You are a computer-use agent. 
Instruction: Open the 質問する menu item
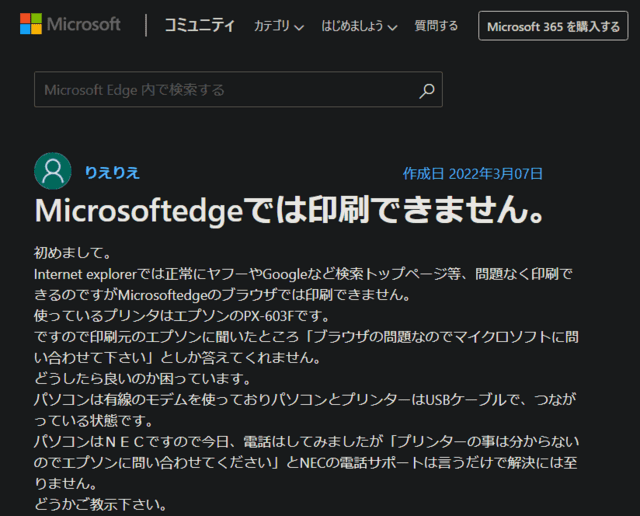[436, 26]
